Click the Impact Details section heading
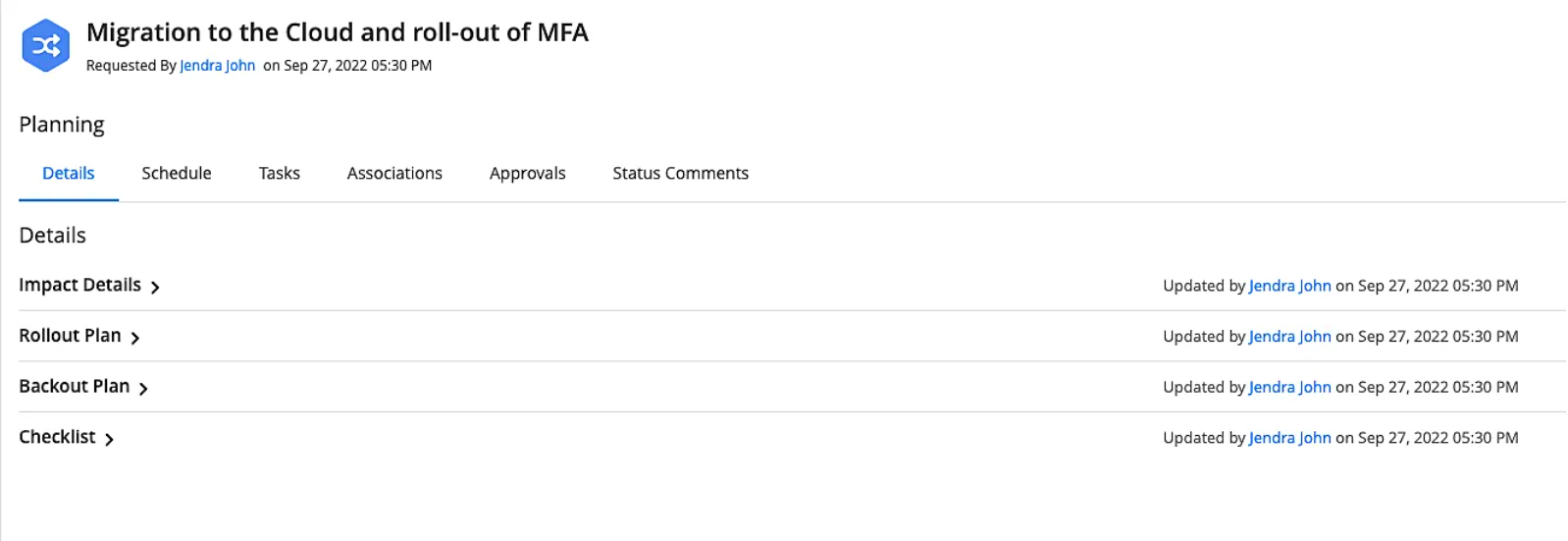The width and height of the screenshot is (1568, 541). (x=79, y=285)
